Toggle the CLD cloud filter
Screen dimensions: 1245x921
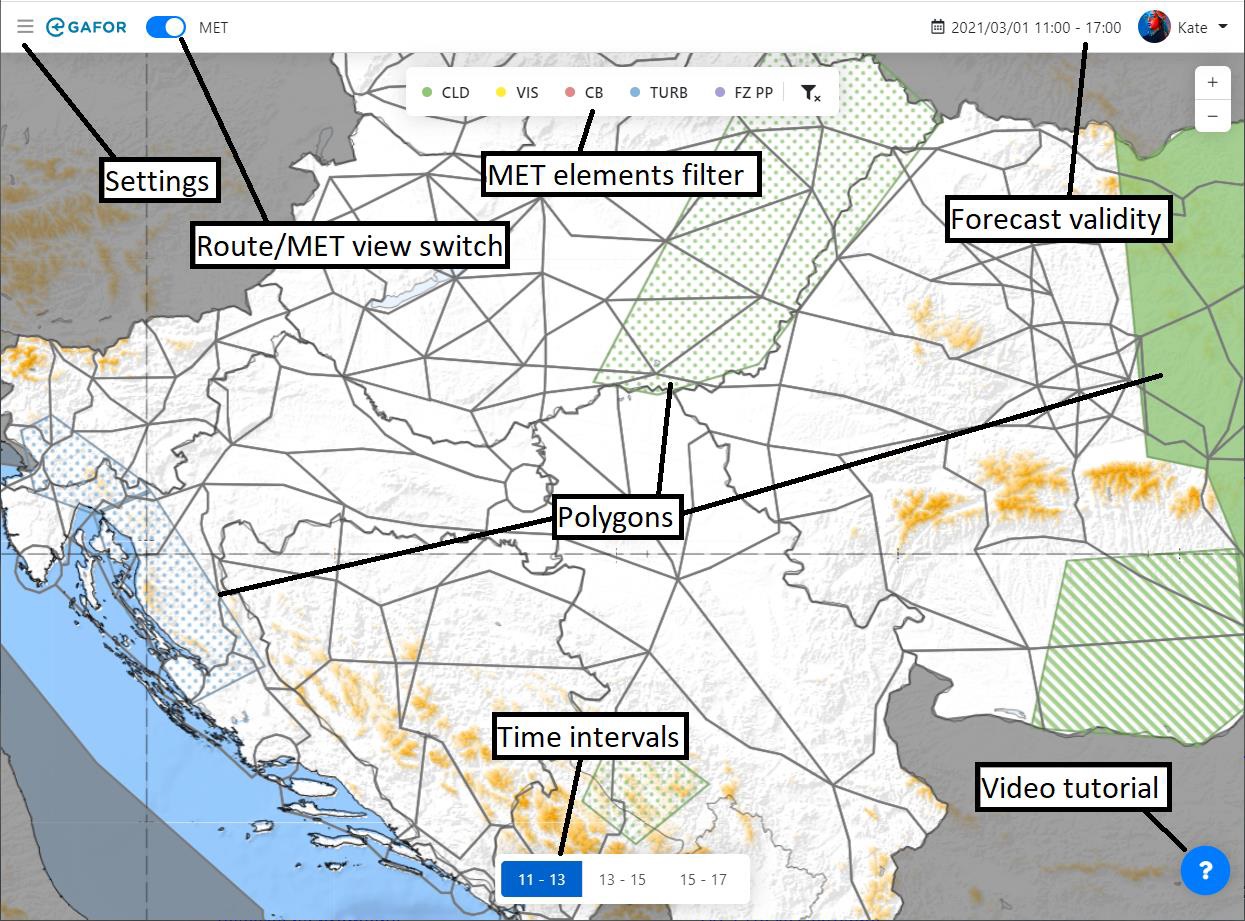(445, 93)
